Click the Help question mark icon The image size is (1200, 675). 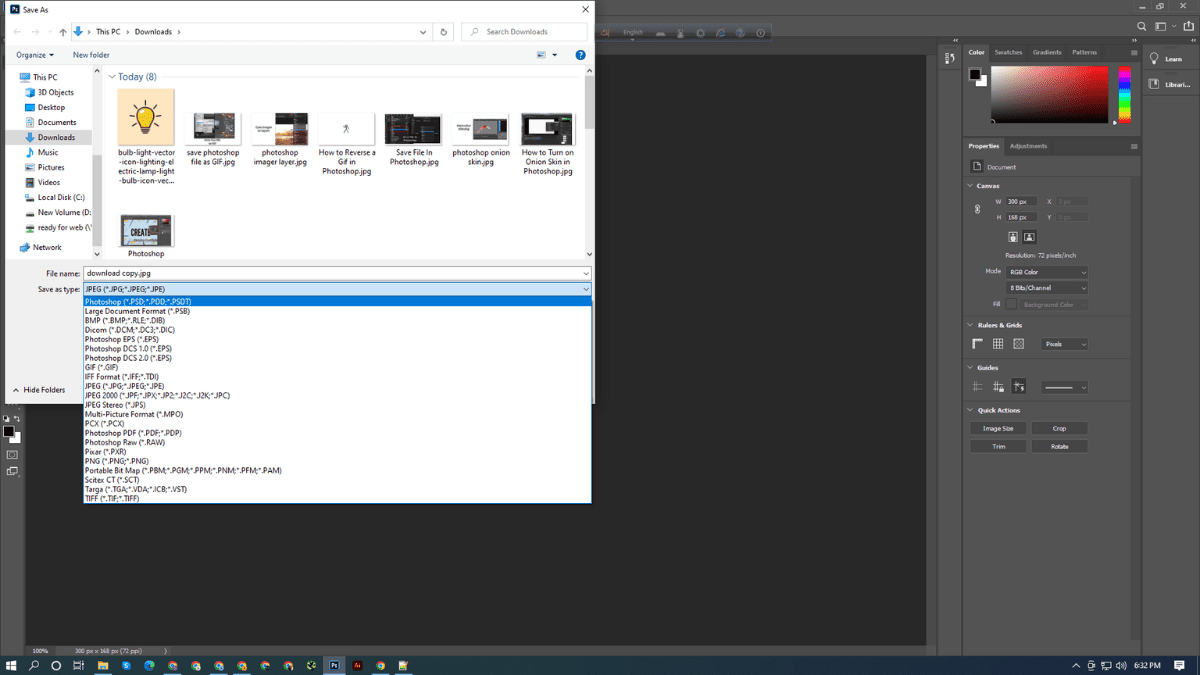[x=580, y=55]
